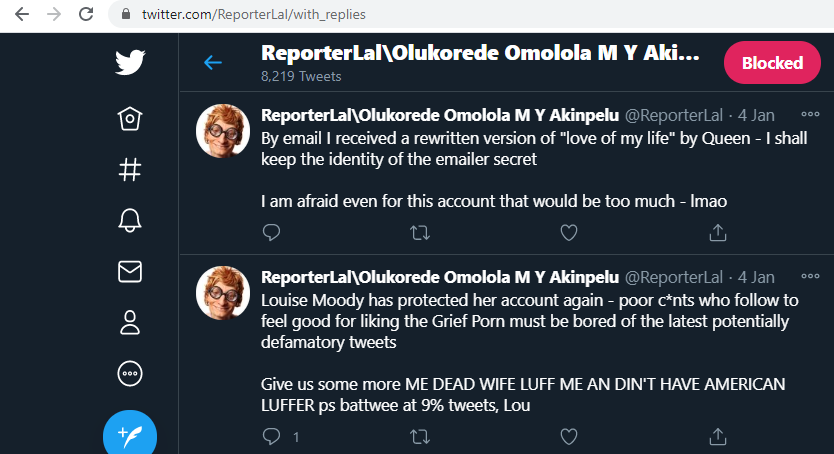The width and height of the screenshot is (834, 454).
Task: Open the Home timeline icon
Action: coord(130,119)
